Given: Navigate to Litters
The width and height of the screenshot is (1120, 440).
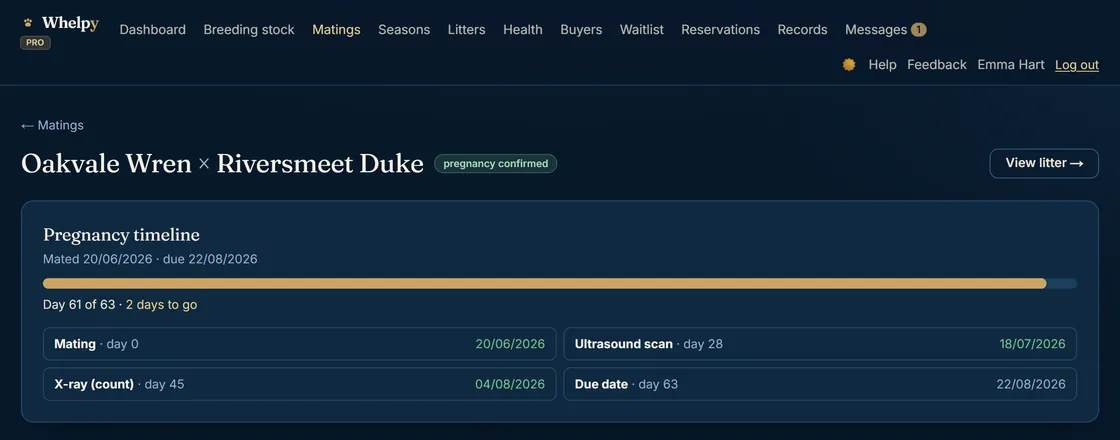Looking at the screenshot, I should (x=466, y=30).
